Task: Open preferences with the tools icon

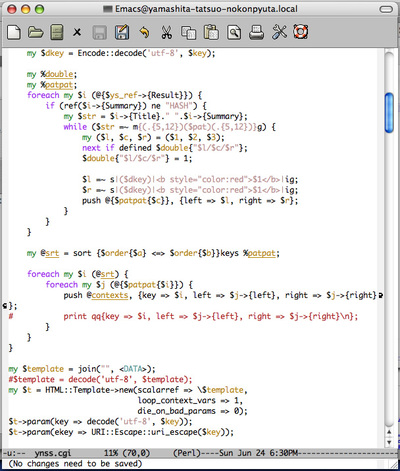Action: 279,32
